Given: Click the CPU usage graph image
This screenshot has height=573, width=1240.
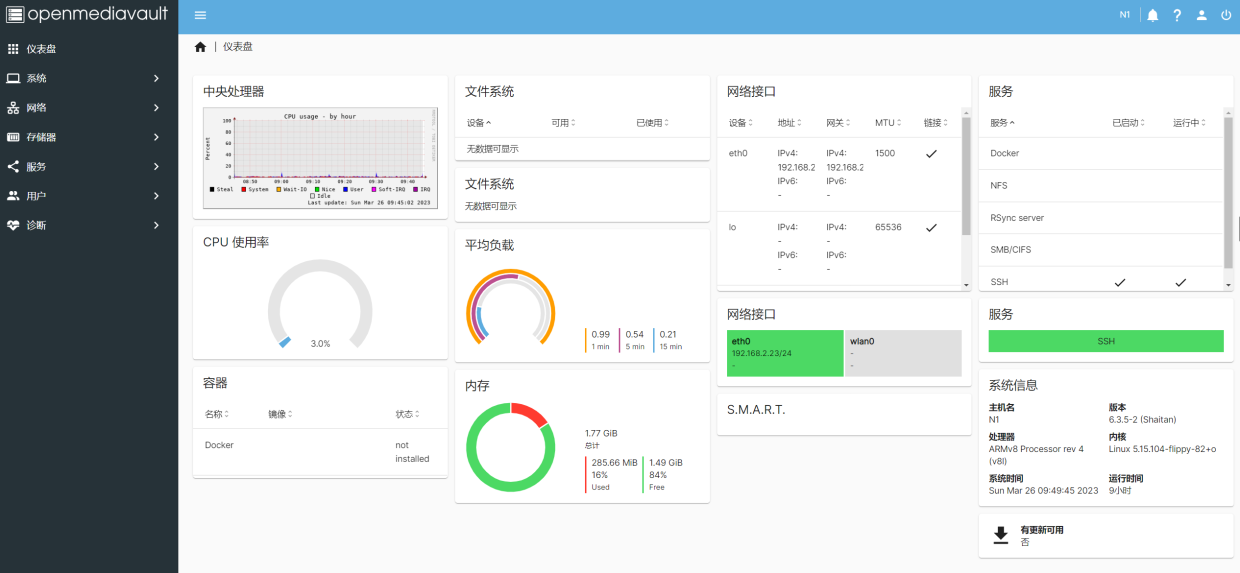Looking at the screenshot, I should coord(320,158).
